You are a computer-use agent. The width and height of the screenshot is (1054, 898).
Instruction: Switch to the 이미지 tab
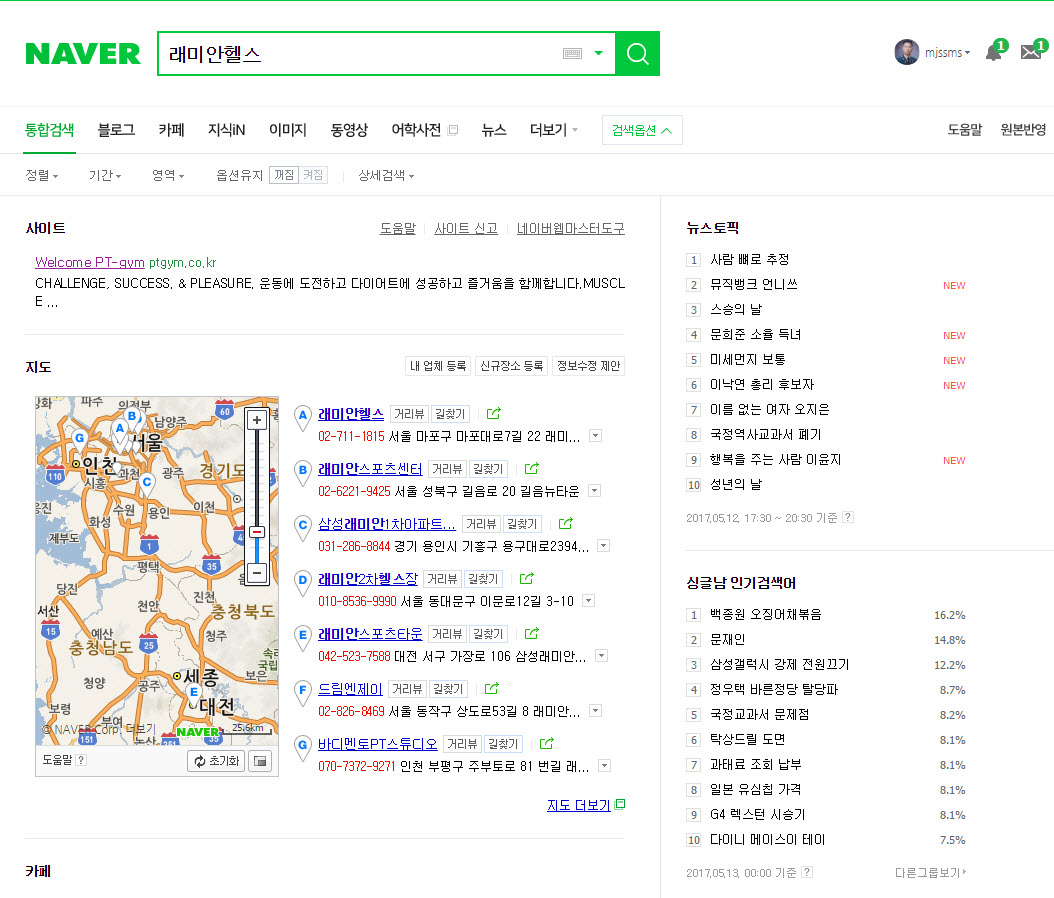288,130
